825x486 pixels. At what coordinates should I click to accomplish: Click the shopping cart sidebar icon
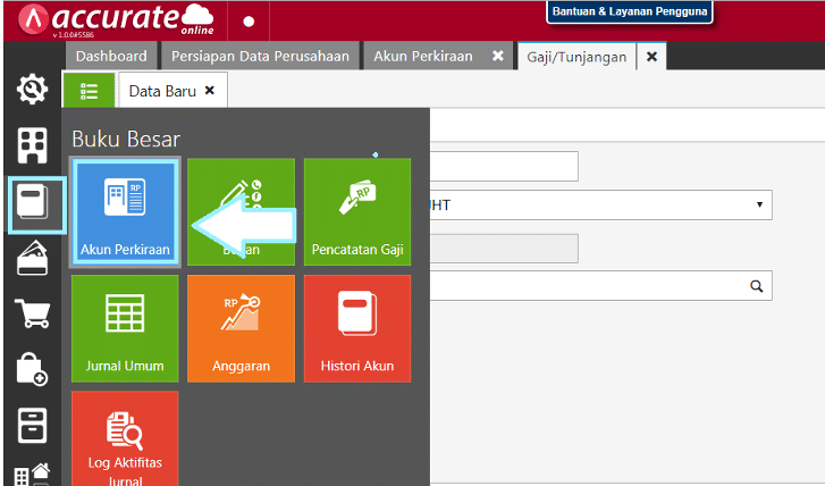[33, 315]
